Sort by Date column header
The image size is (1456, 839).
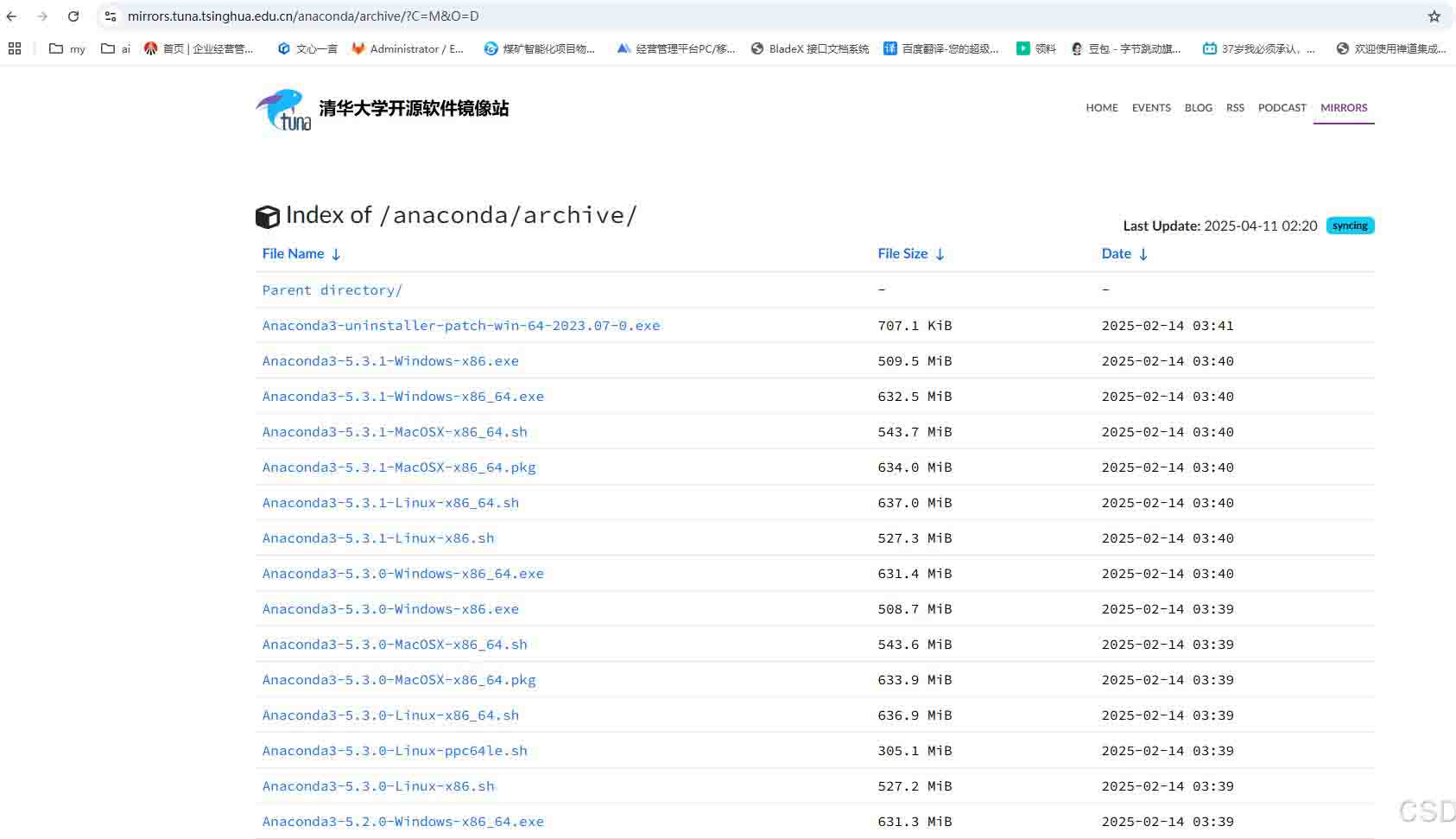click(1124, 253)
